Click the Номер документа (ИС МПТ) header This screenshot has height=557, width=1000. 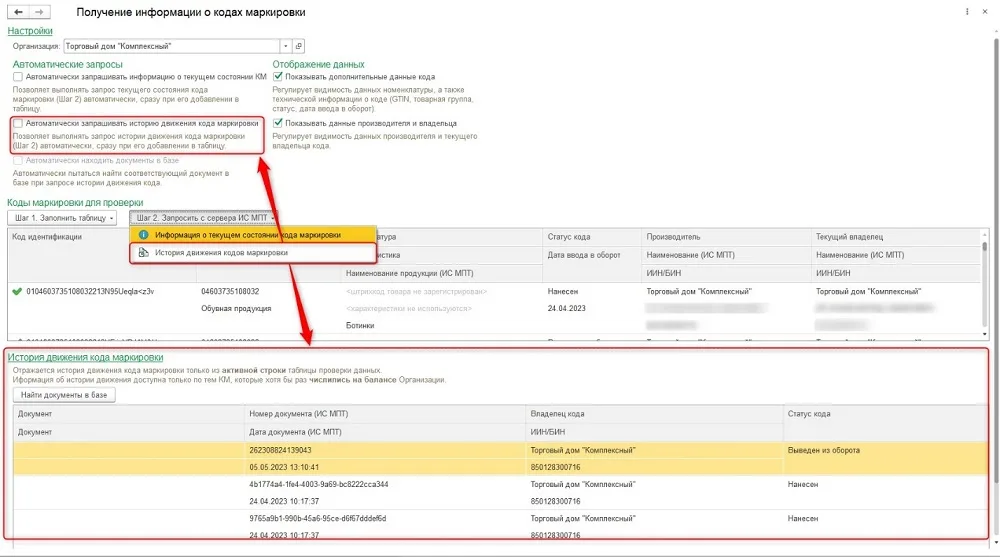(x=298, y=413)
